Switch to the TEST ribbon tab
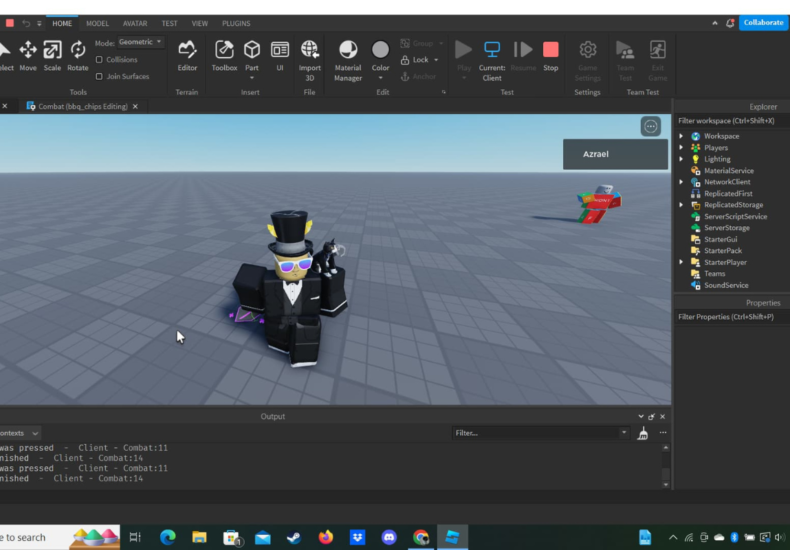790x550 pixels. 169,23
